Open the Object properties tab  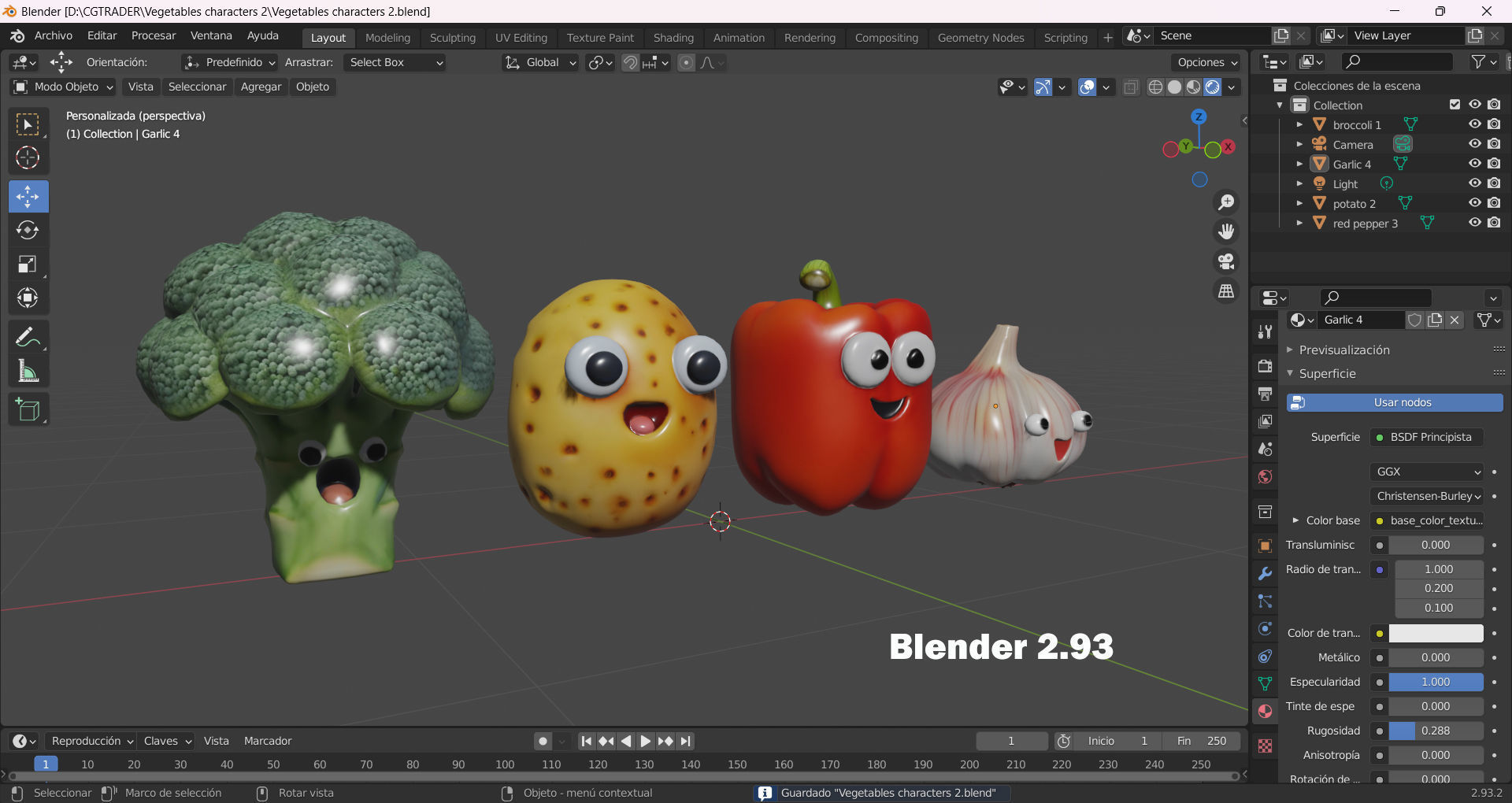pos(1265,546)
